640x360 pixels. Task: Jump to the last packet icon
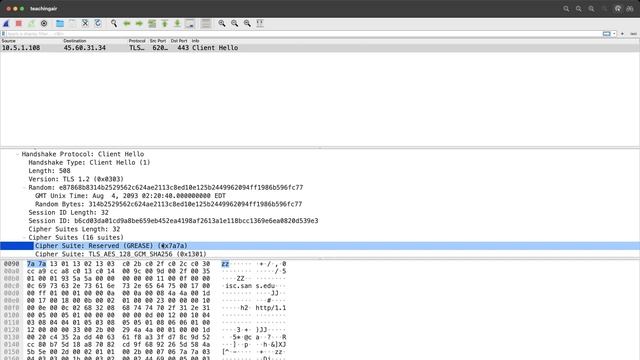point(177,24)
